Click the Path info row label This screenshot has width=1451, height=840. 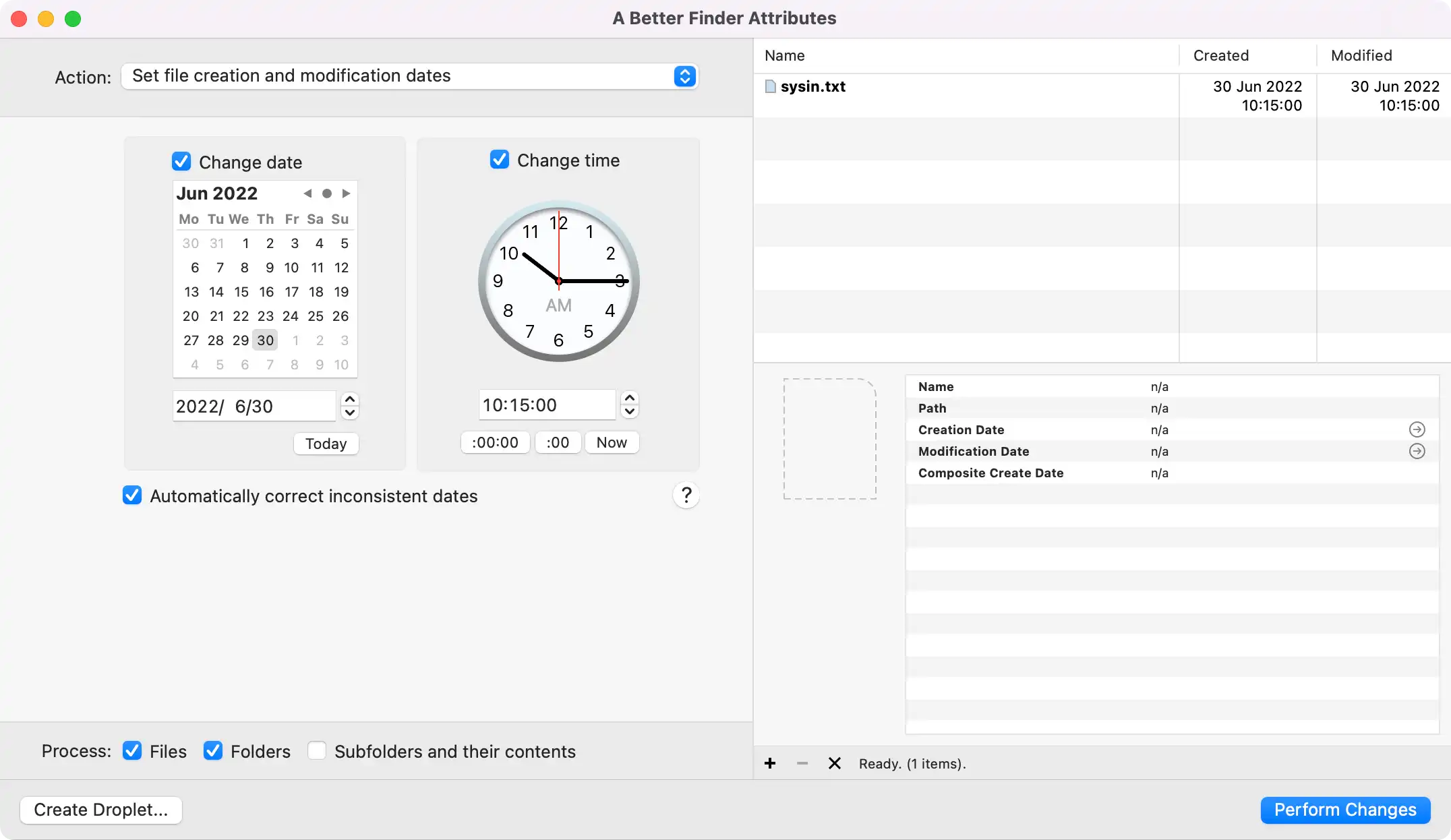coord(932,408)
